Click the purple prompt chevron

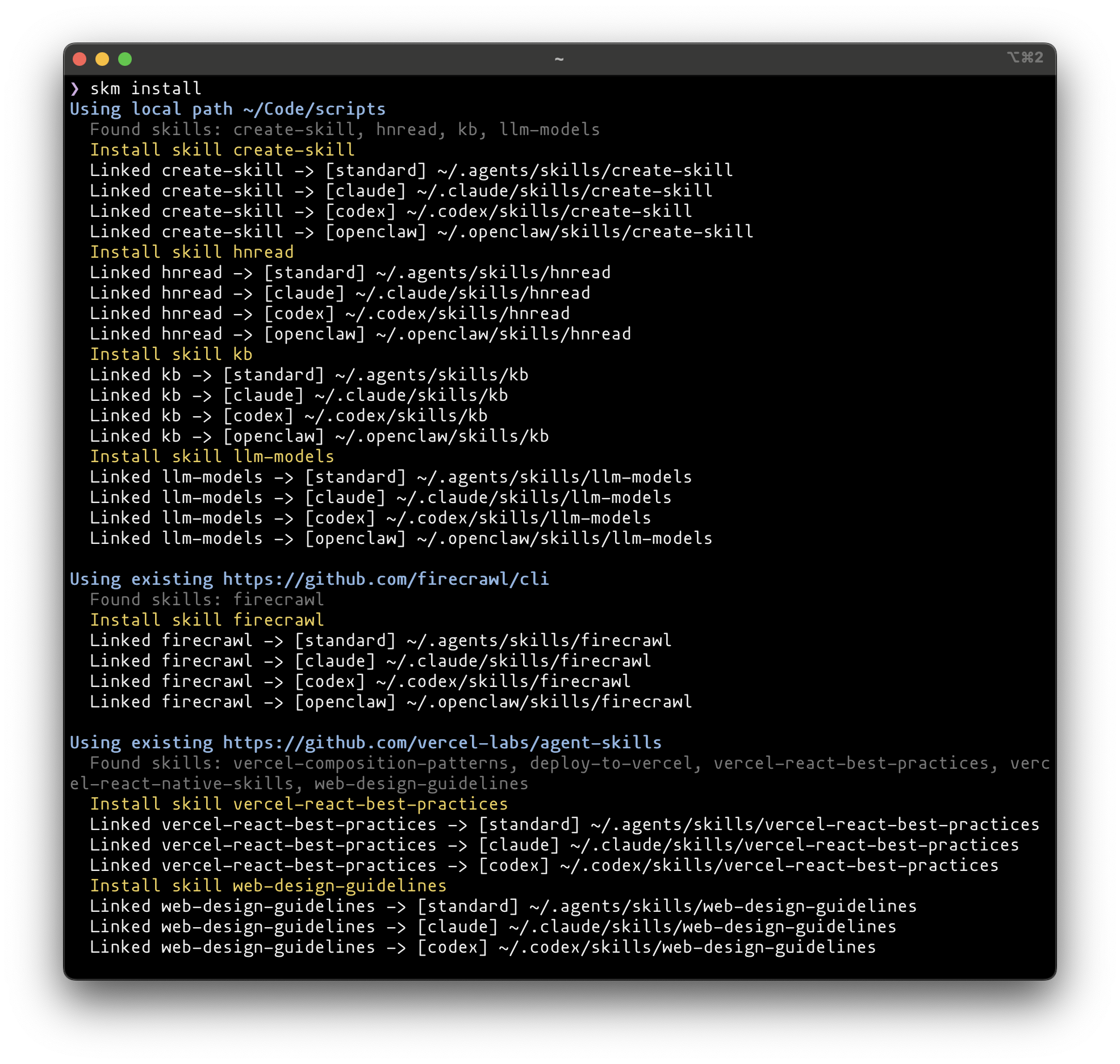click(x=75, y=89)
